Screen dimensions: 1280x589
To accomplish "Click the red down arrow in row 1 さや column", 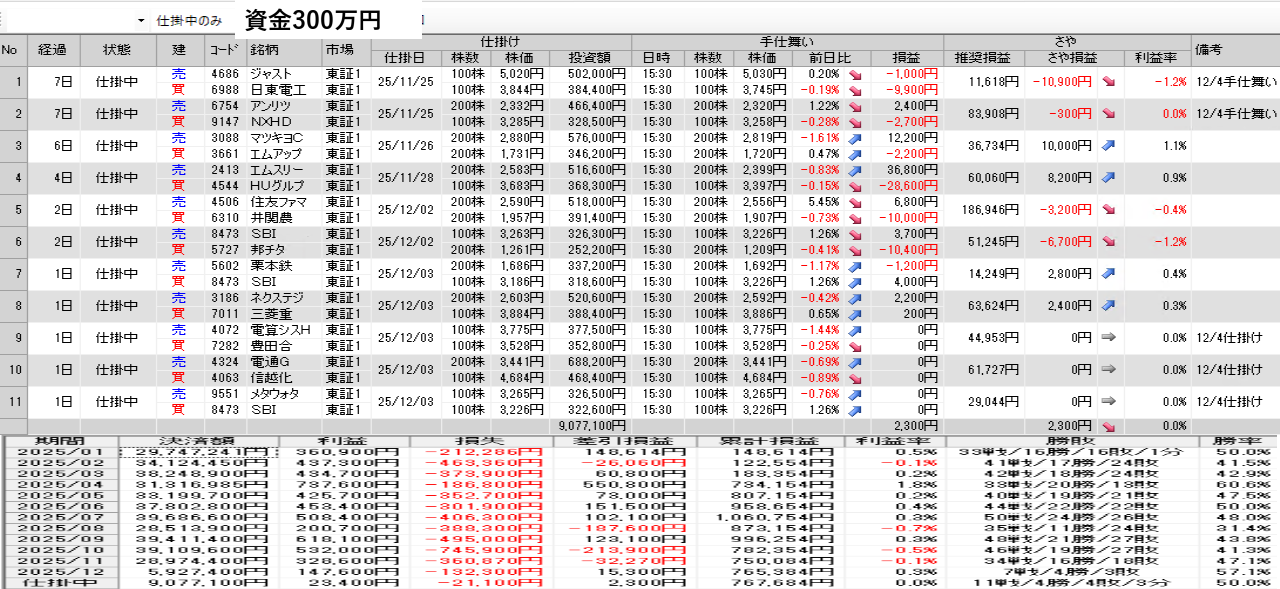I will (x=1109, y=81).
